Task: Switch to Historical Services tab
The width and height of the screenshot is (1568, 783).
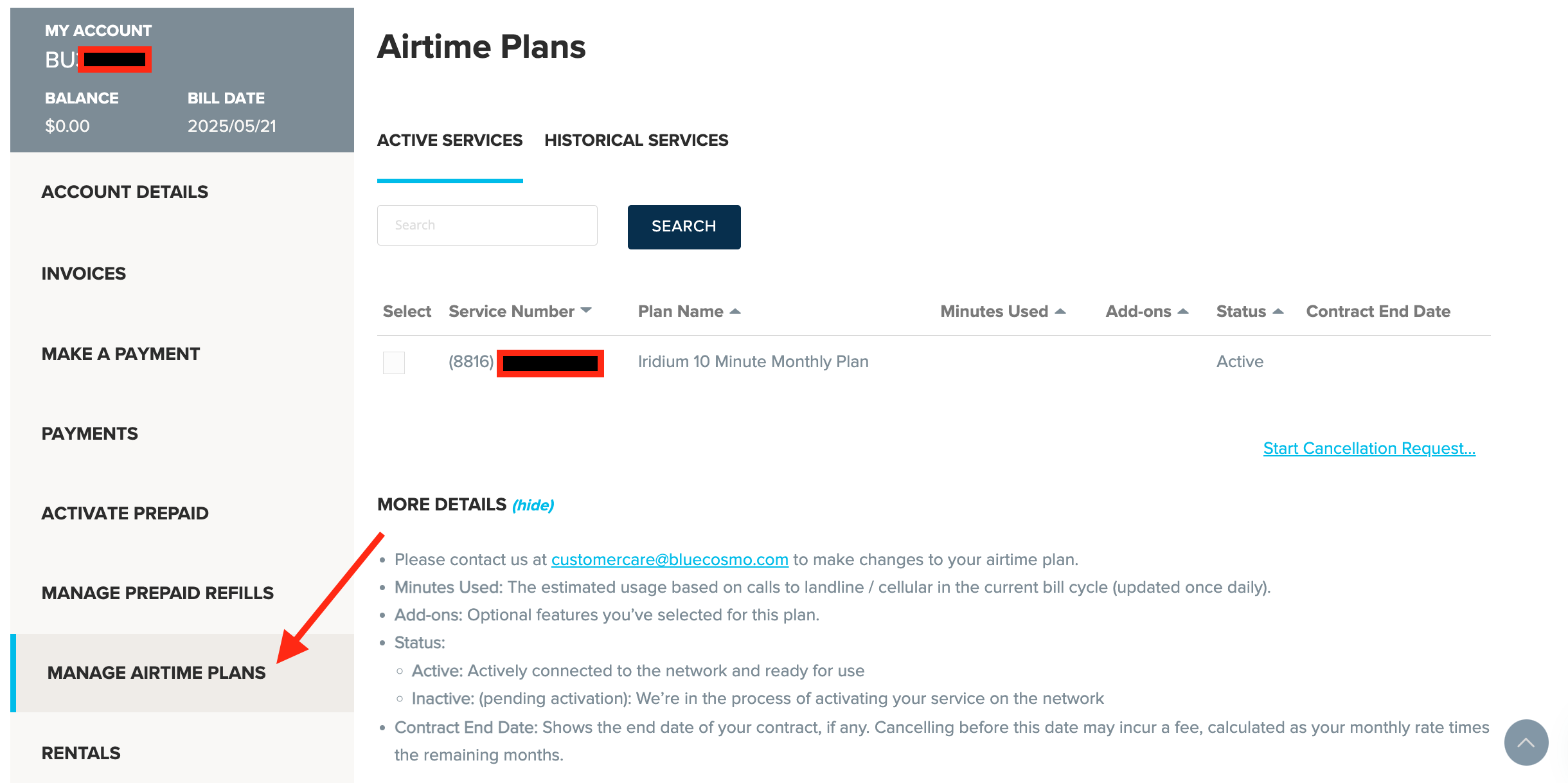Action: pyautogui.click(x=636, y=140)
